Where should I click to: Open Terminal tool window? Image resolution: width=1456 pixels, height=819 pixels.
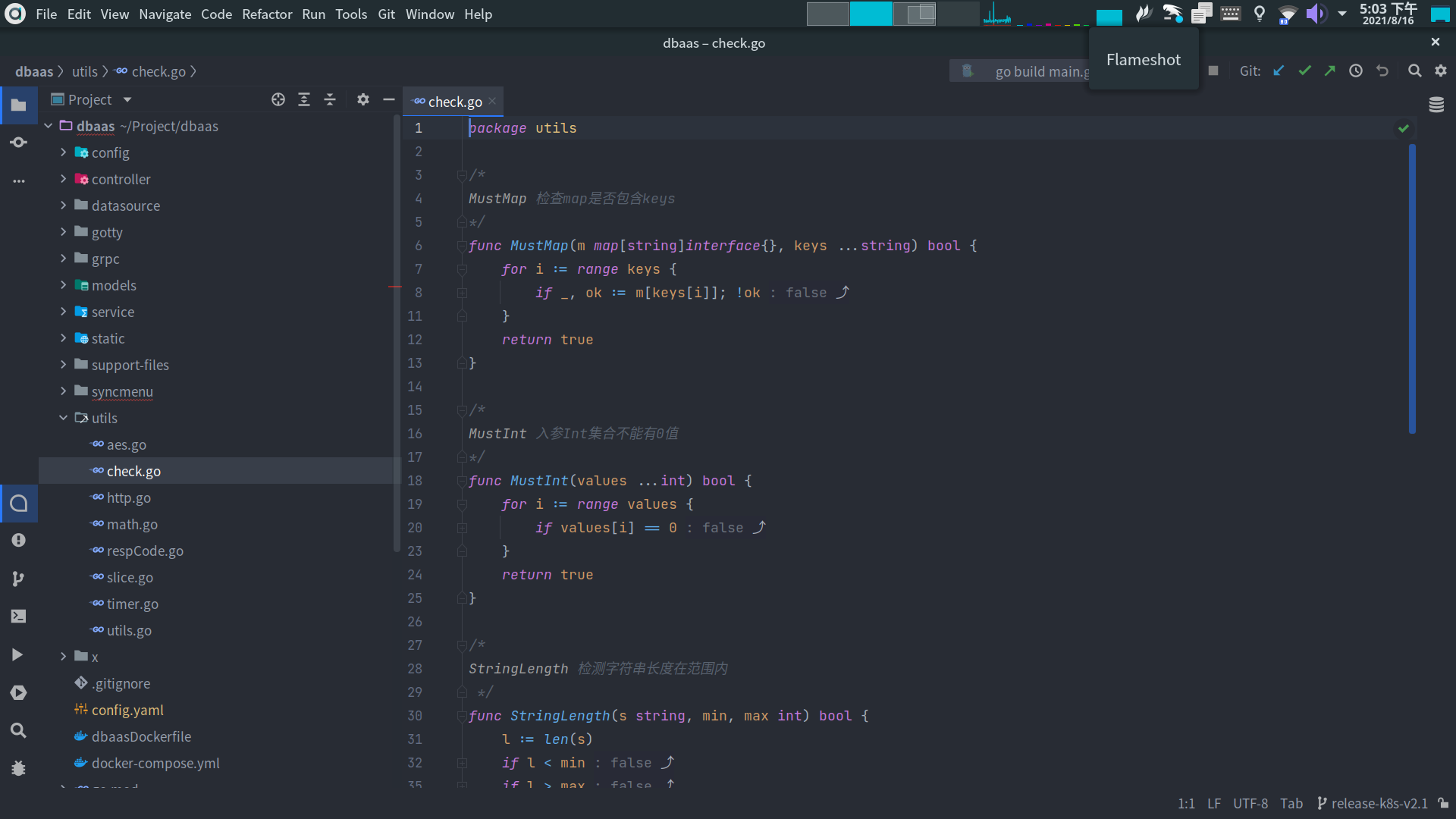click(19, 617)
